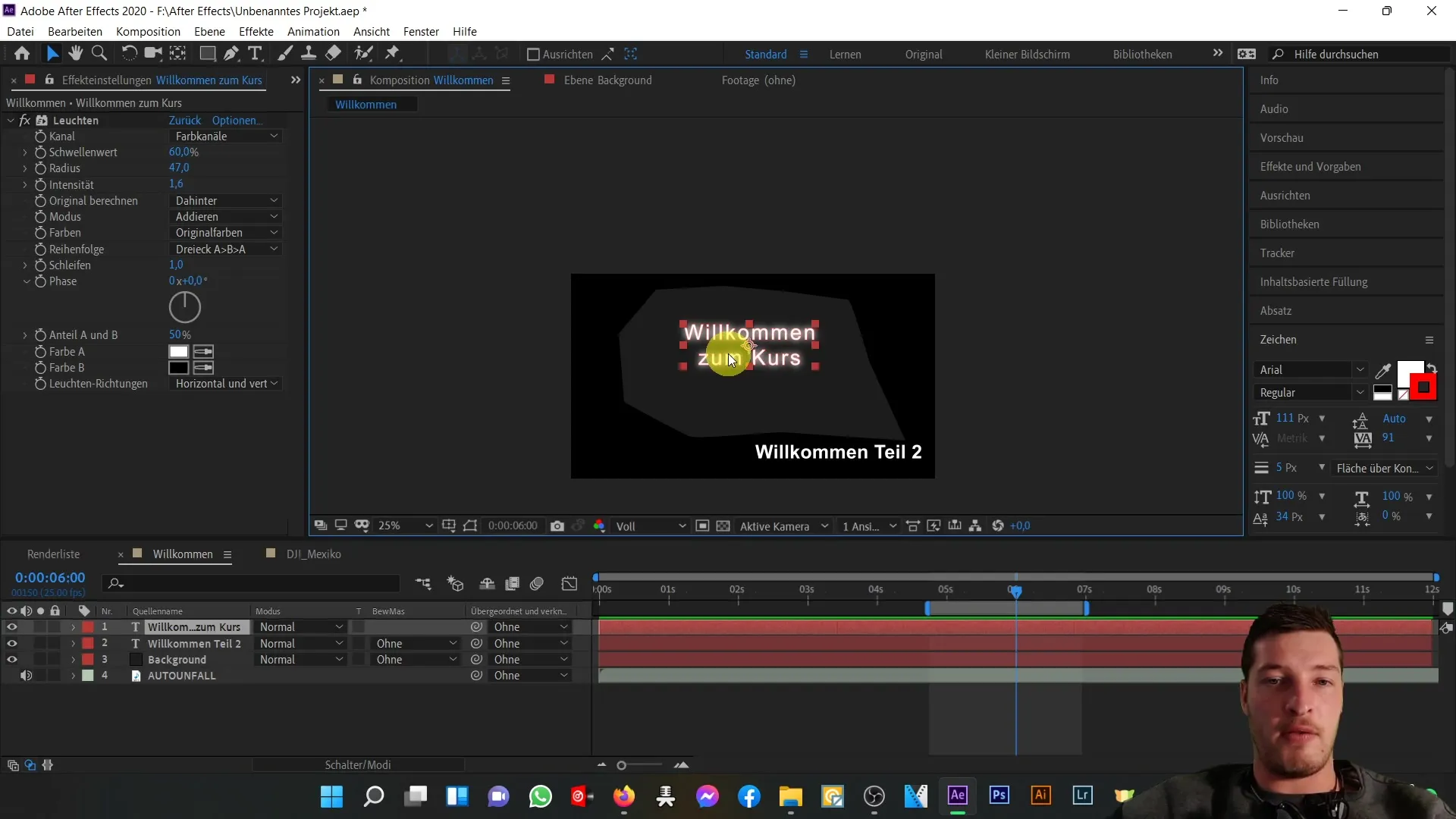Open After Effects in the taskbar
This screenshot has width=1456, height=819.
(x=957, y=795)
